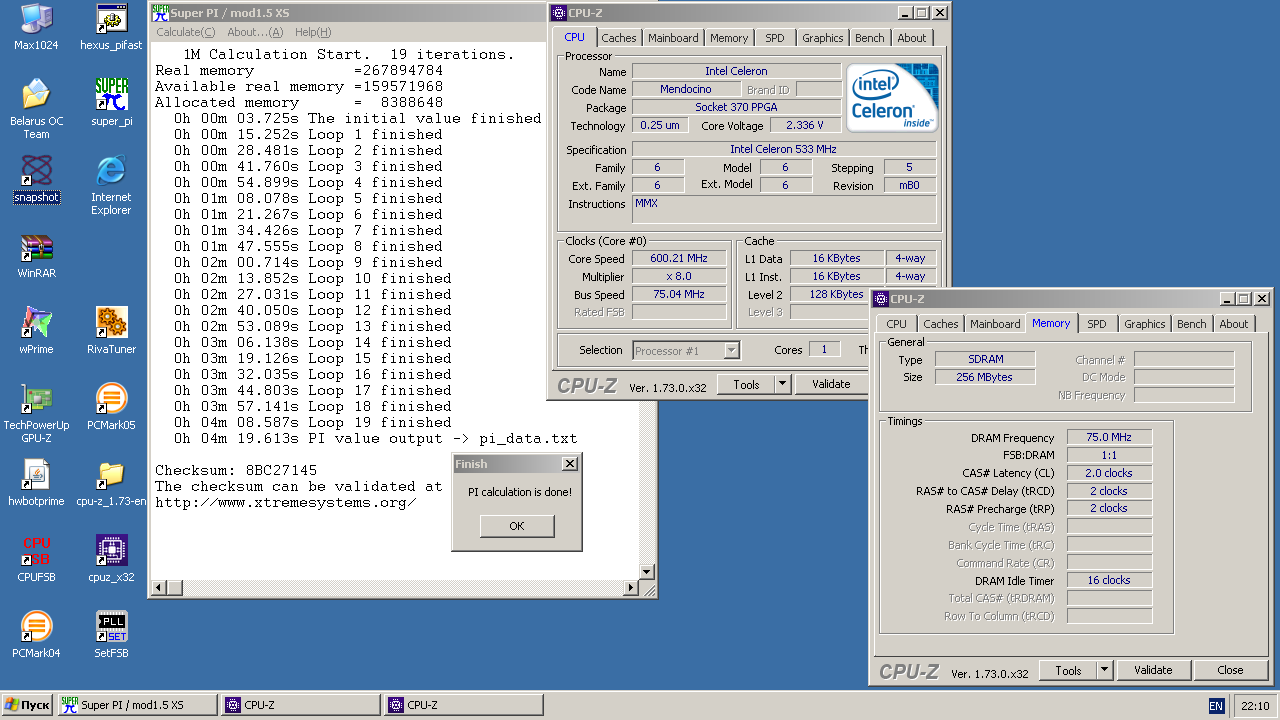Image resolution: width=1280 pixels, height=720 pixels.
Task: Open PCMark04 desktop shortcut
Action: pyautogui.click(x=36, y=635)
